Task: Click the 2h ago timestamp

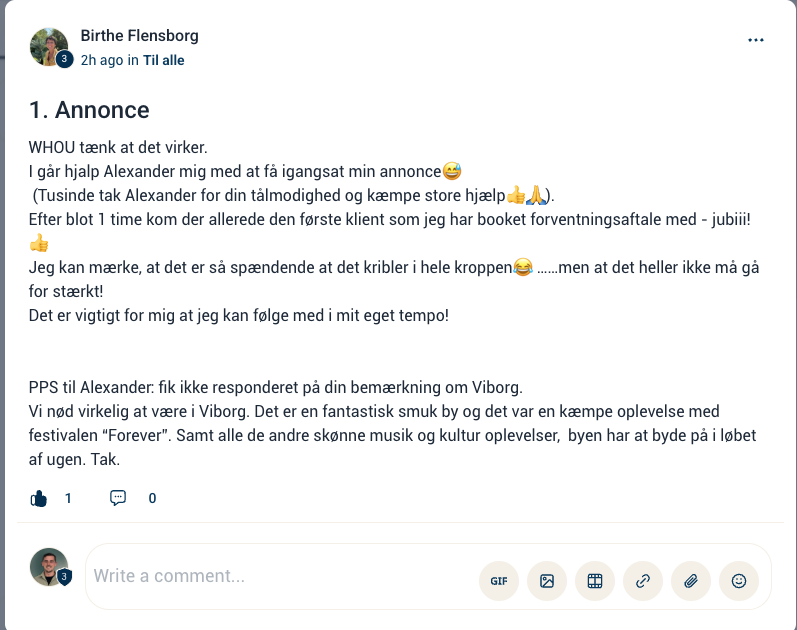Action: pos(102,60)
